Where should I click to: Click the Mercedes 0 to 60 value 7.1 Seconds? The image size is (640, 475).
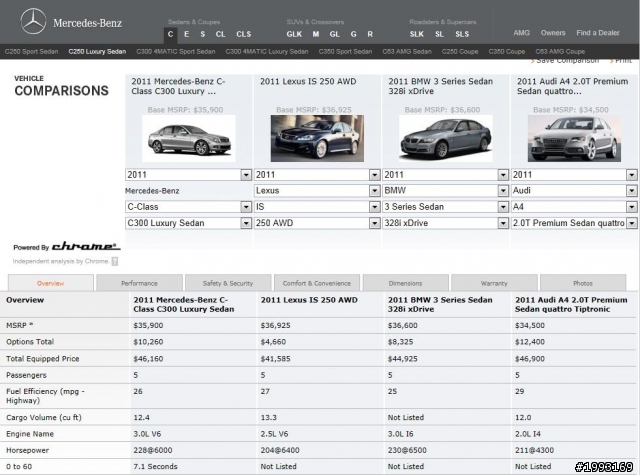[156, 466]
